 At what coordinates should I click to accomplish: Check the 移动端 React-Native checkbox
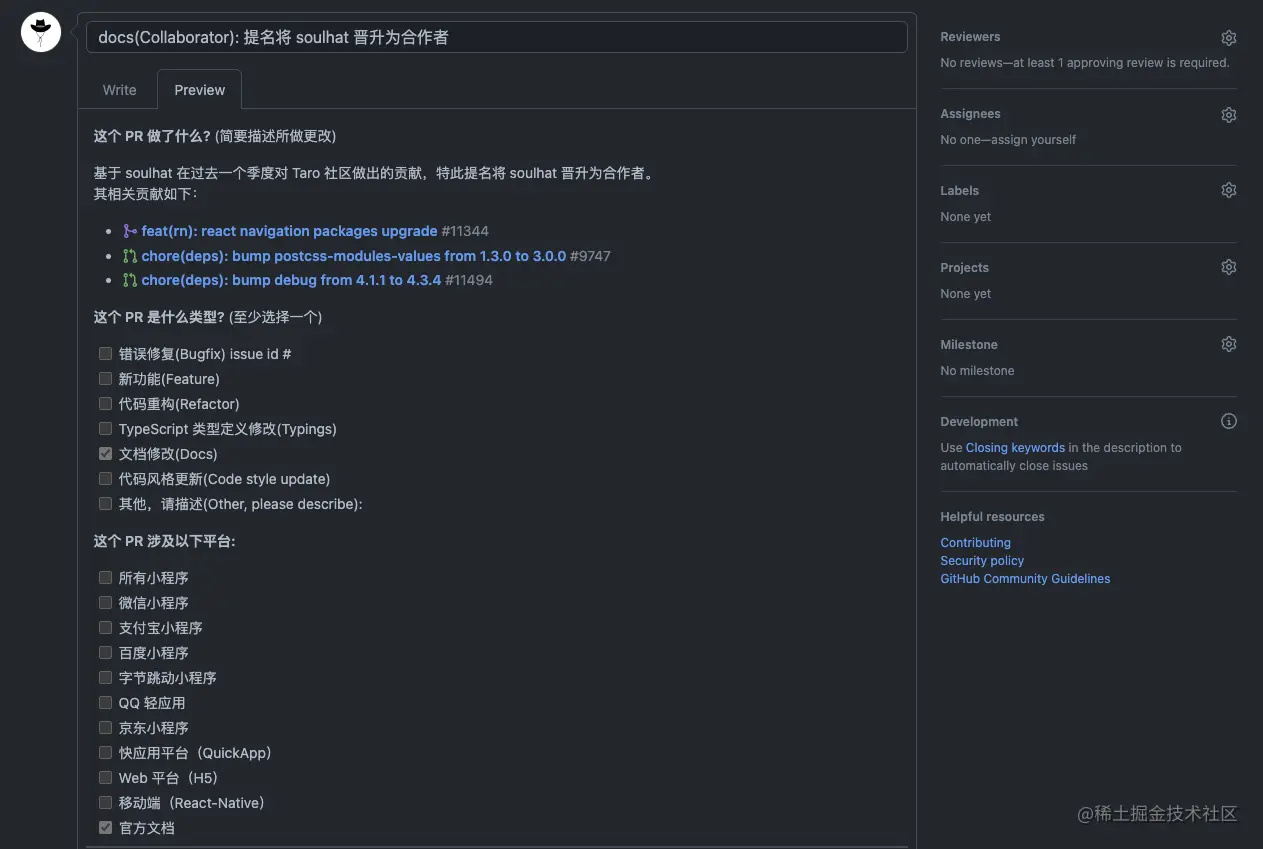105,802
